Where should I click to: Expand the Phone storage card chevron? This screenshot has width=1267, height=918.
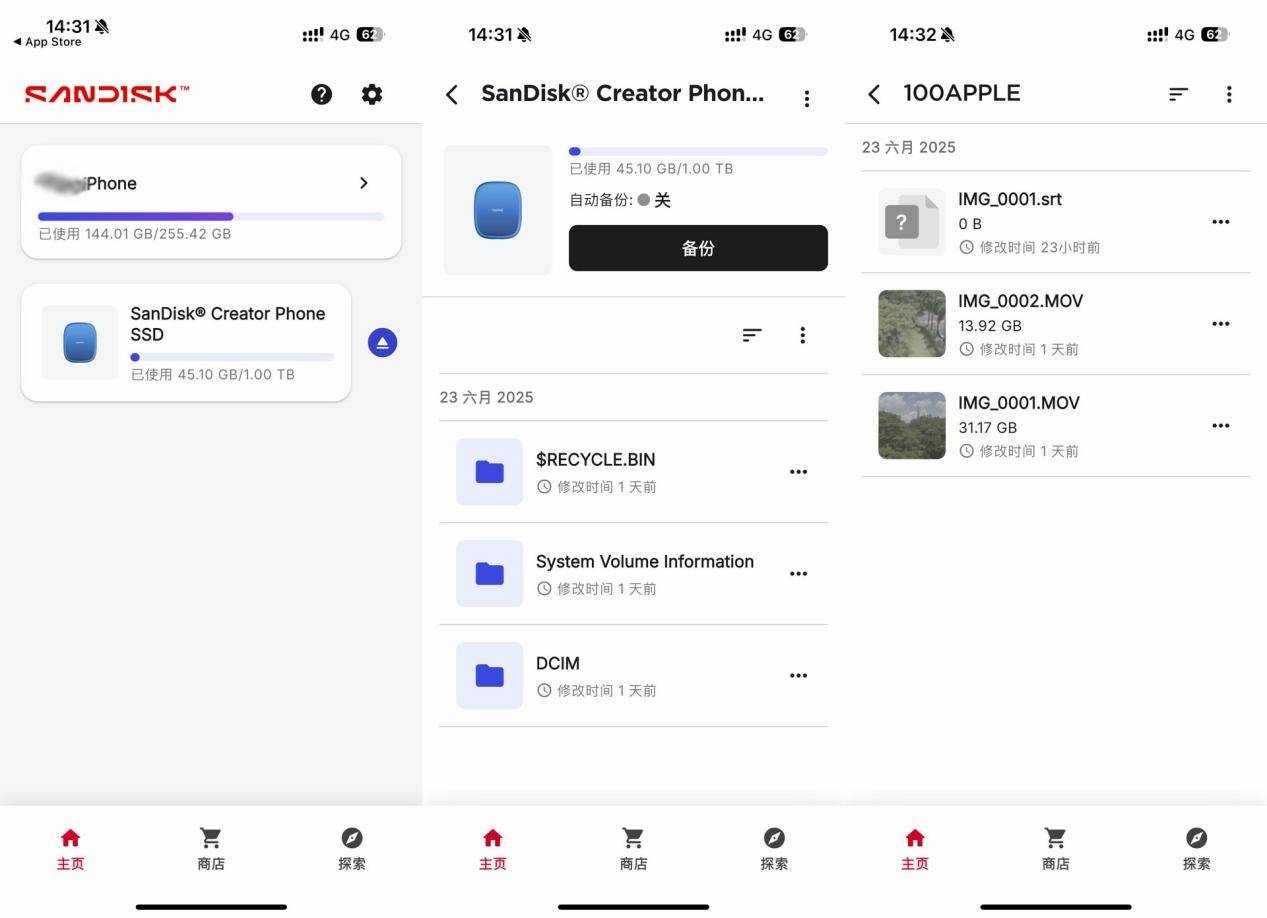click(x=364, y=183)
